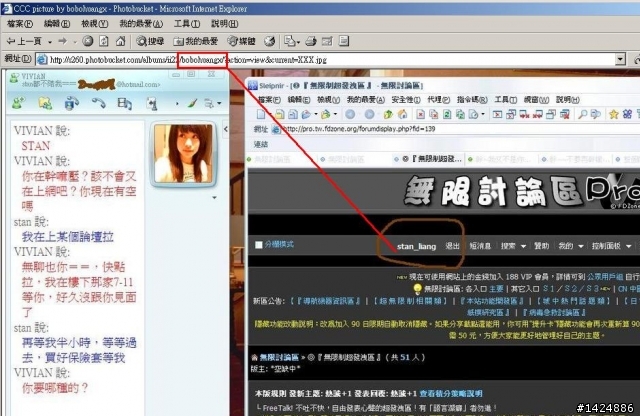Open the IE Media (媒體) toolbar button
Screen dimensions: 640x416
coord(241,41)
